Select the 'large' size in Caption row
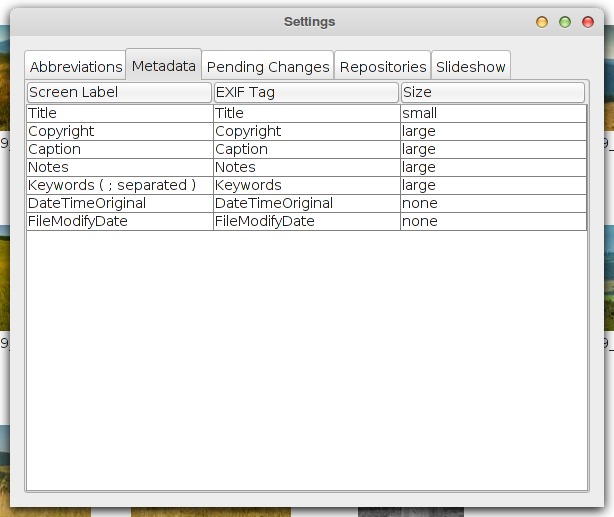This screenshot has width=614, height=517. [x=493, y=150]
